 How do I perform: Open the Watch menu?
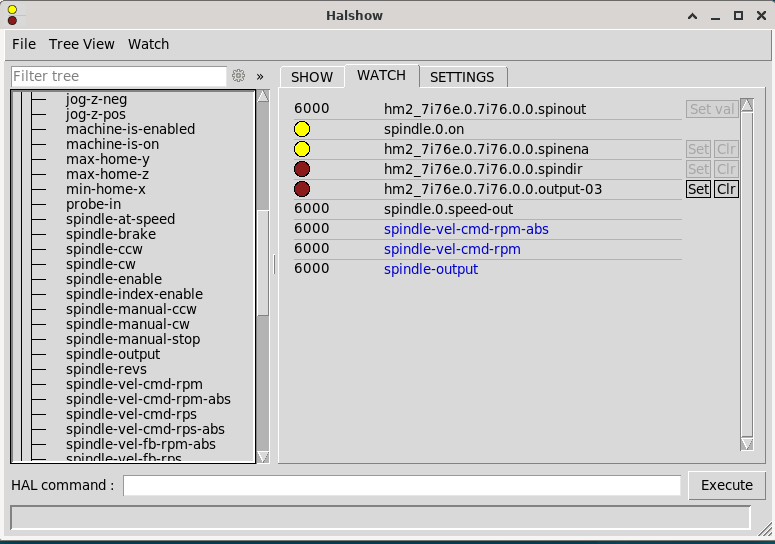148,44
